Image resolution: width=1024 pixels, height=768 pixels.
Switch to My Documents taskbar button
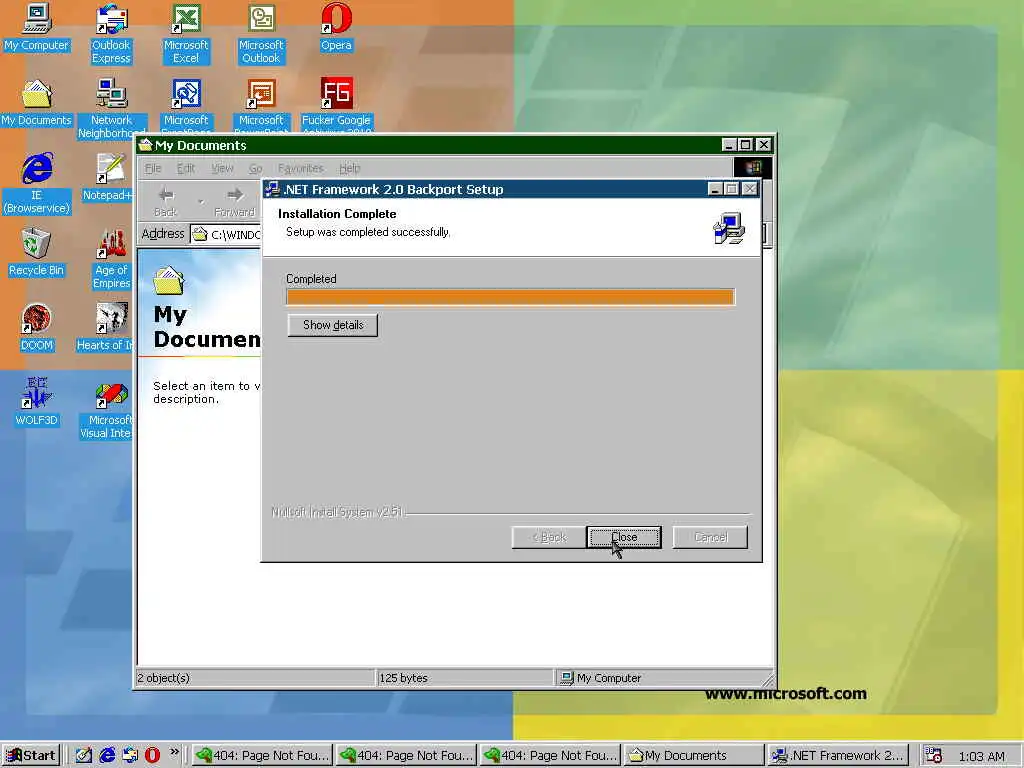(x=694, y=755)
